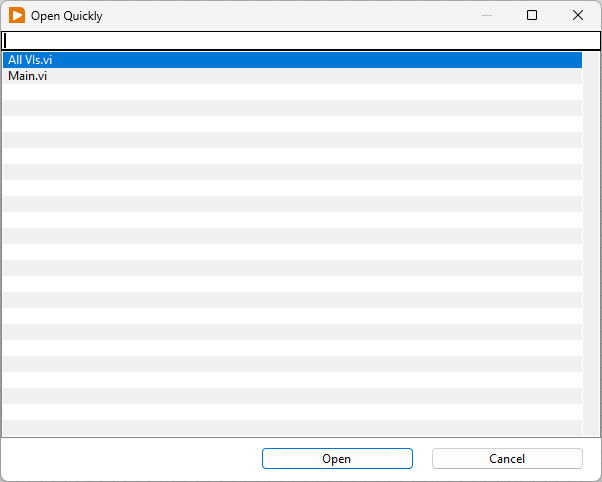Close the Open Quickly dialog

[578, 15]
